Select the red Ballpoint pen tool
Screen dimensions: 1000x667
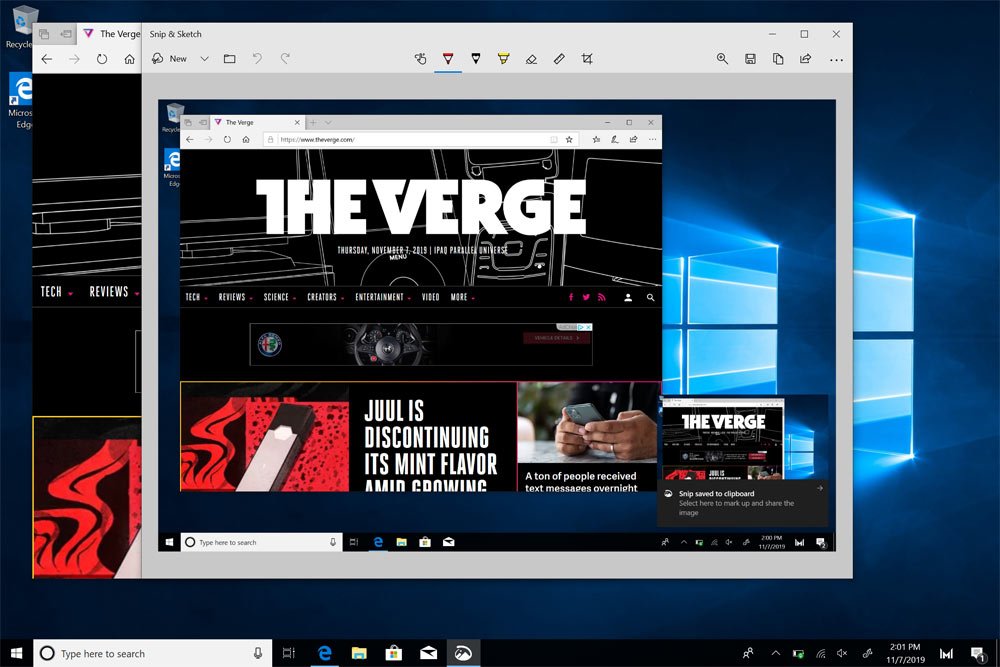[448, 59]
